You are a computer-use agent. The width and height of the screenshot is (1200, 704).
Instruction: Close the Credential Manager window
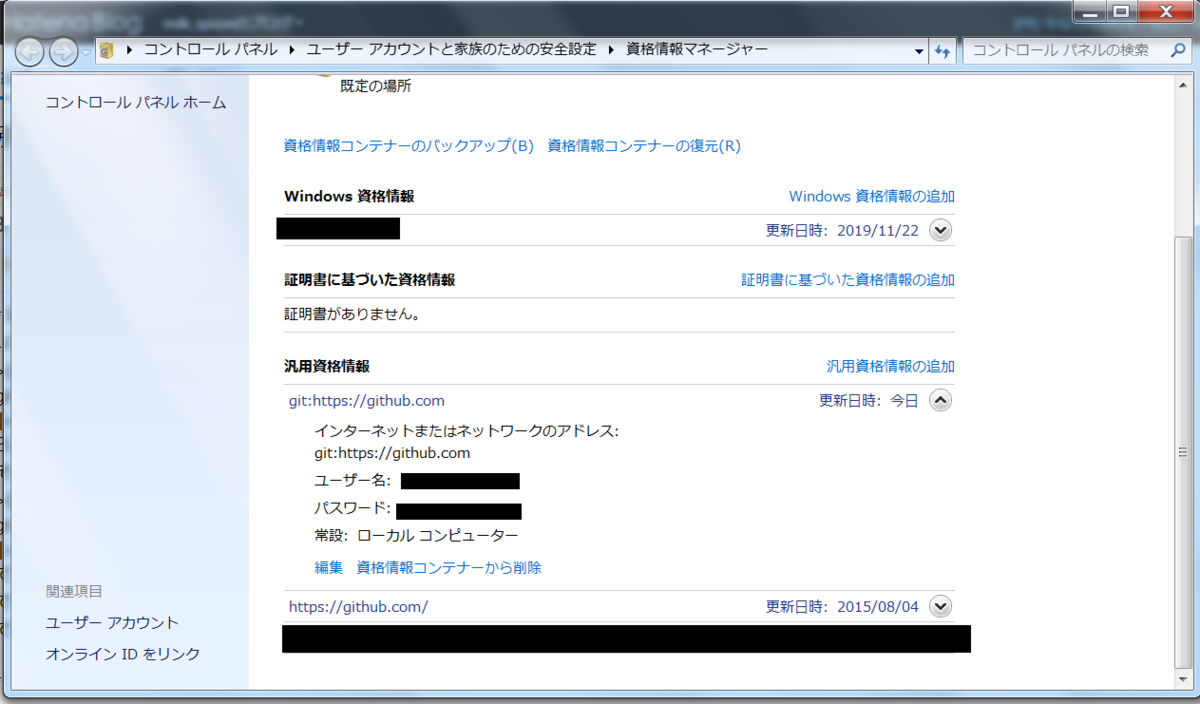(x=1166, y=12)
